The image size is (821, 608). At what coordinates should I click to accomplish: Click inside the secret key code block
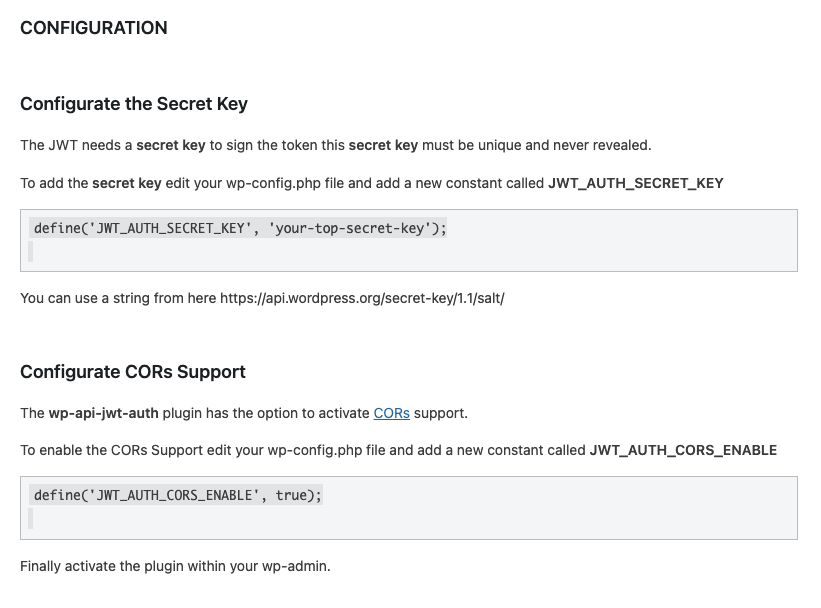[x=409, y=240]
